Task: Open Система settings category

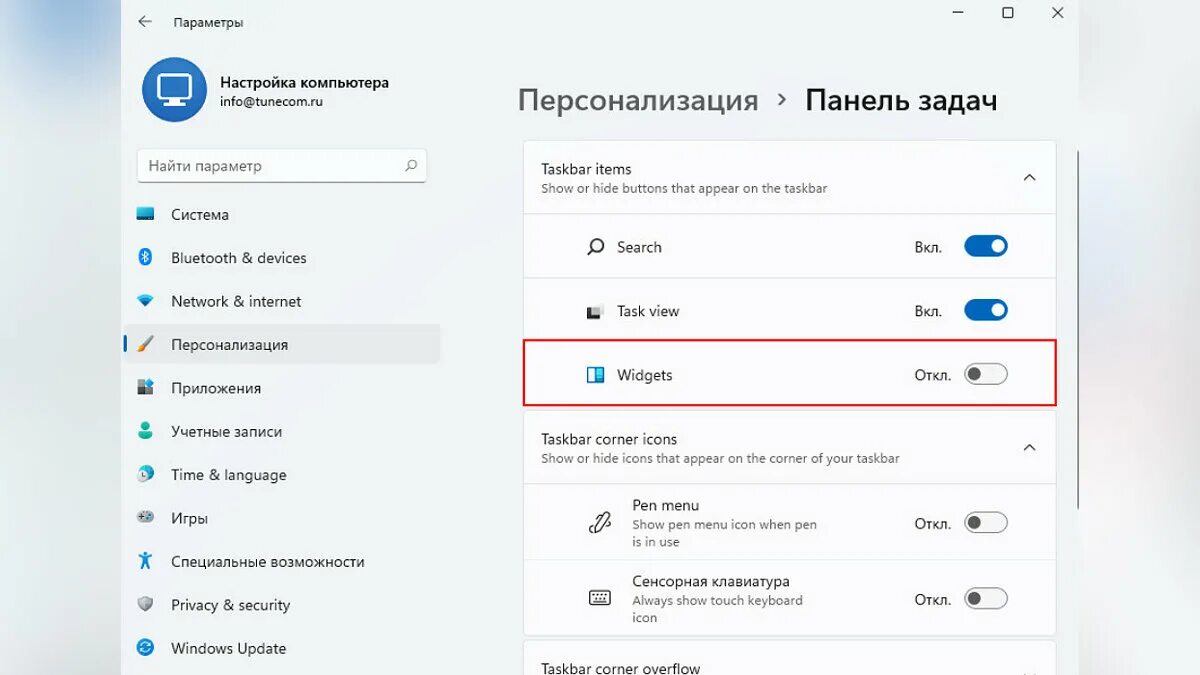Action: pyautogui.click(x=281, y=214)
